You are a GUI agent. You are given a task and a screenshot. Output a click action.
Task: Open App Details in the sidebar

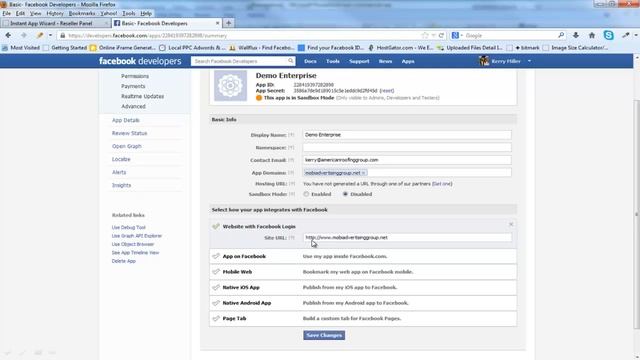click(x=126, y=120)
